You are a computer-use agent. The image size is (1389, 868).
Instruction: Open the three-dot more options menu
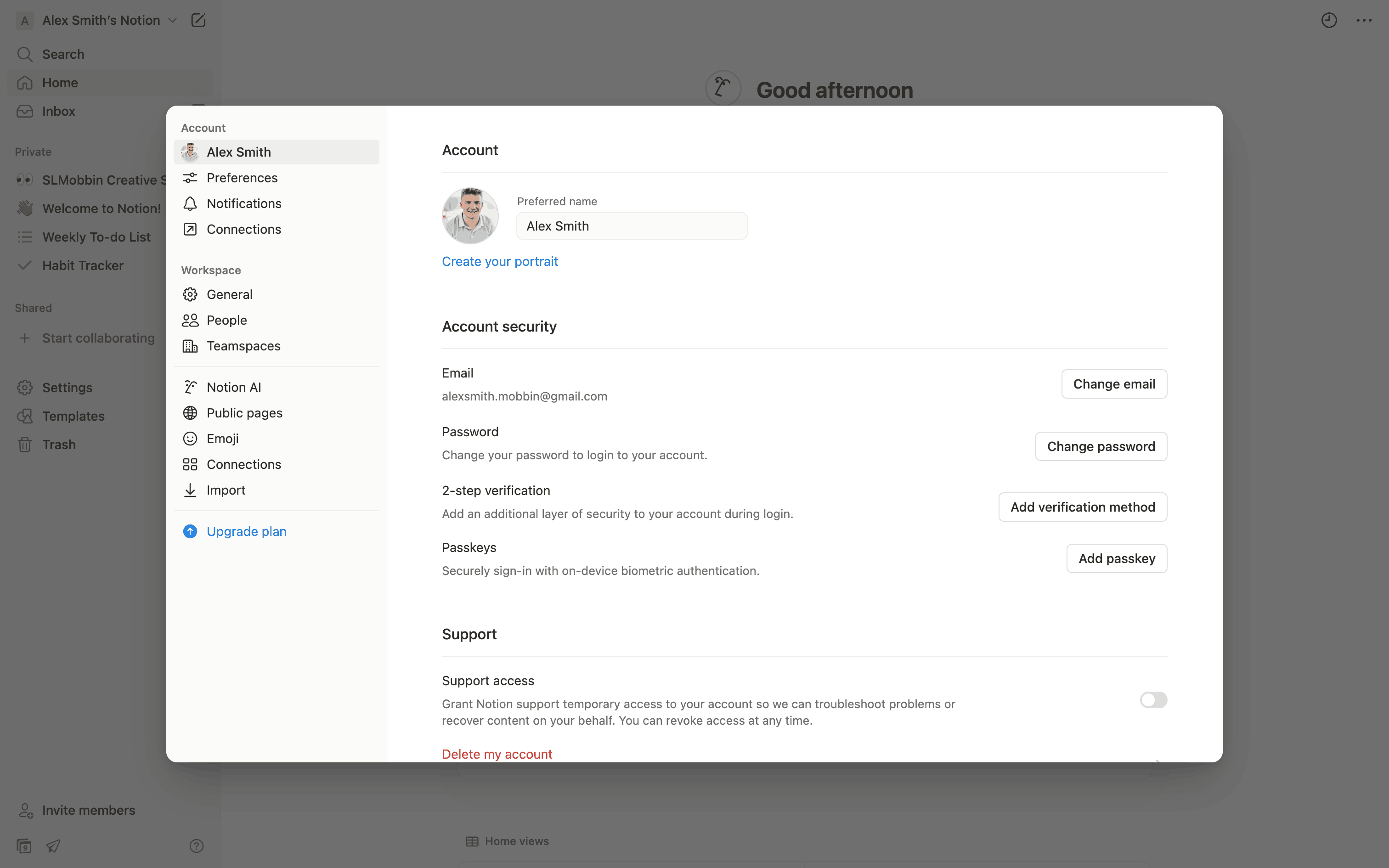(x=1364, y=21)
